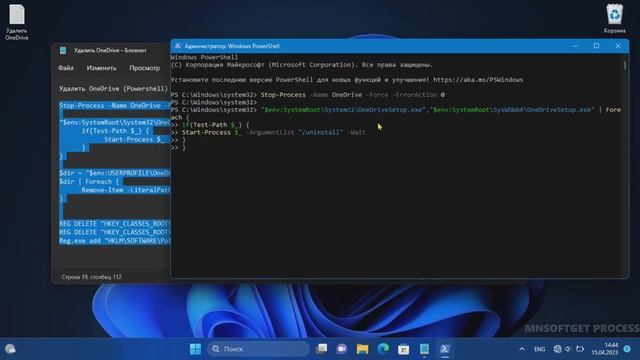Screen dimensions: 640x360
Task: Click the aka.ms/PSWindows link in PowerShell
Action: (x=478, y=80)
